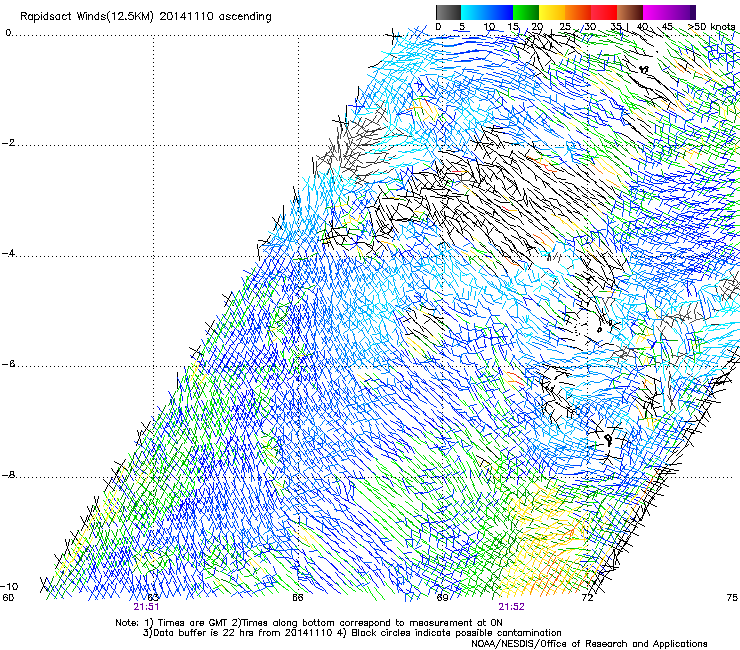Viewport: 740px width, 650px height.
Task: Click the green 15-20 knots color segment
Action: pos(526,12)
